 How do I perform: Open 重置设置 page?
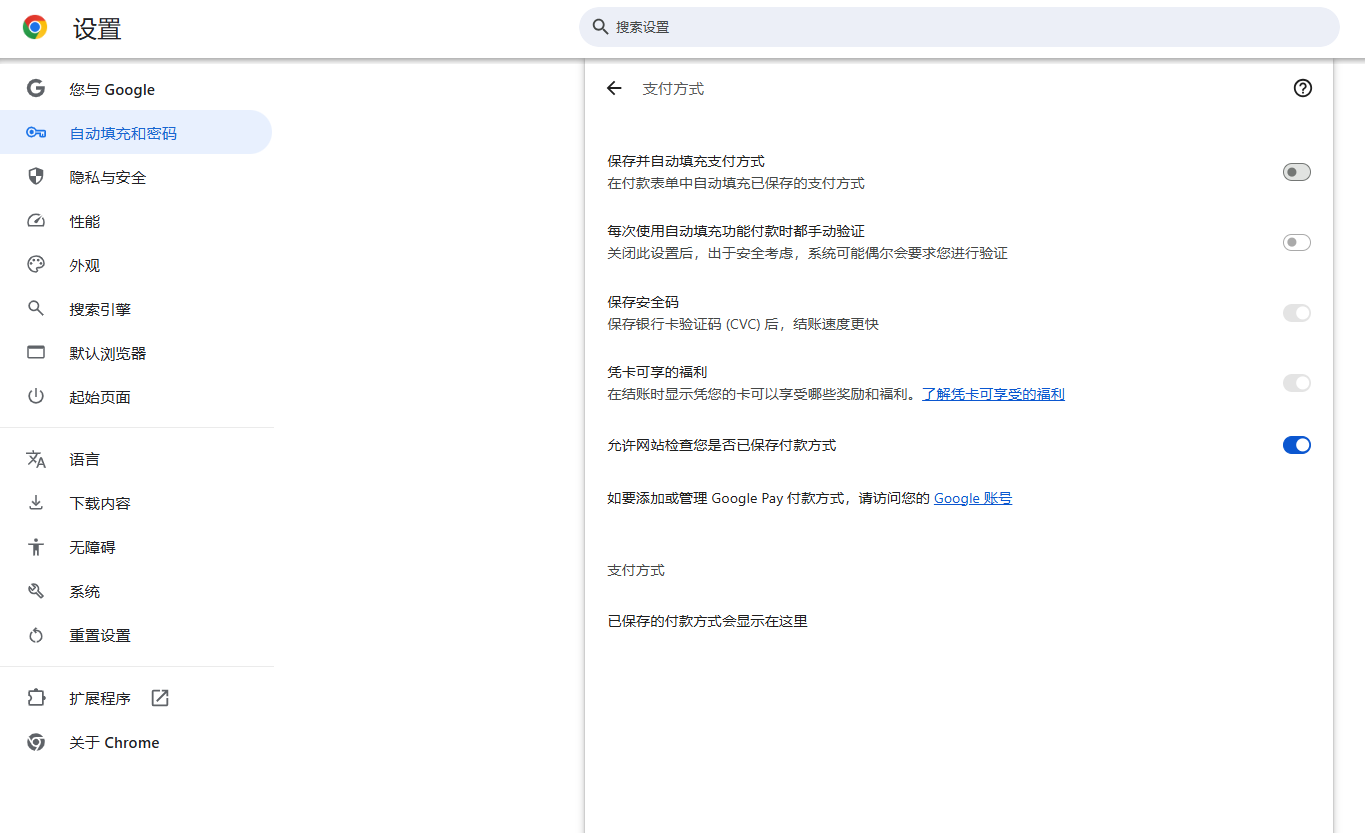(136, 635)
